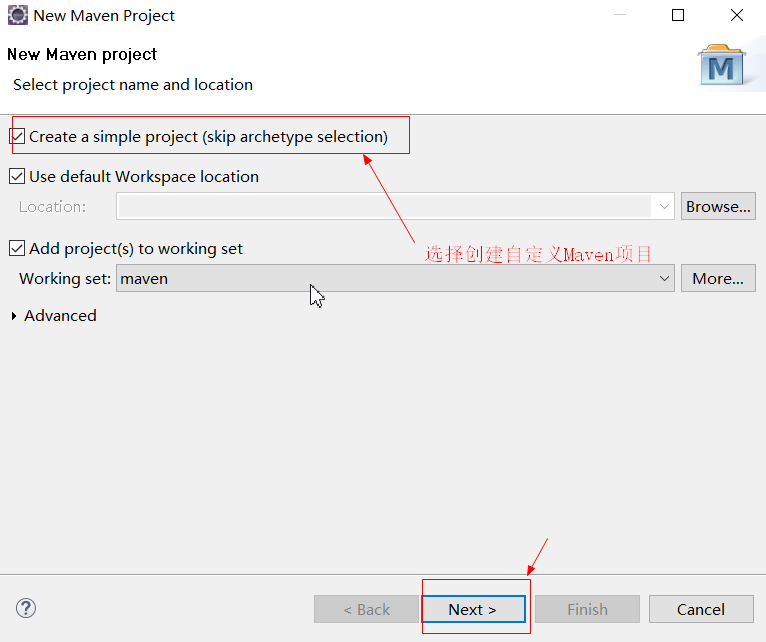Open the Working set dropdown arrow
Screen dimensions: 766x642
click(664, 278)
